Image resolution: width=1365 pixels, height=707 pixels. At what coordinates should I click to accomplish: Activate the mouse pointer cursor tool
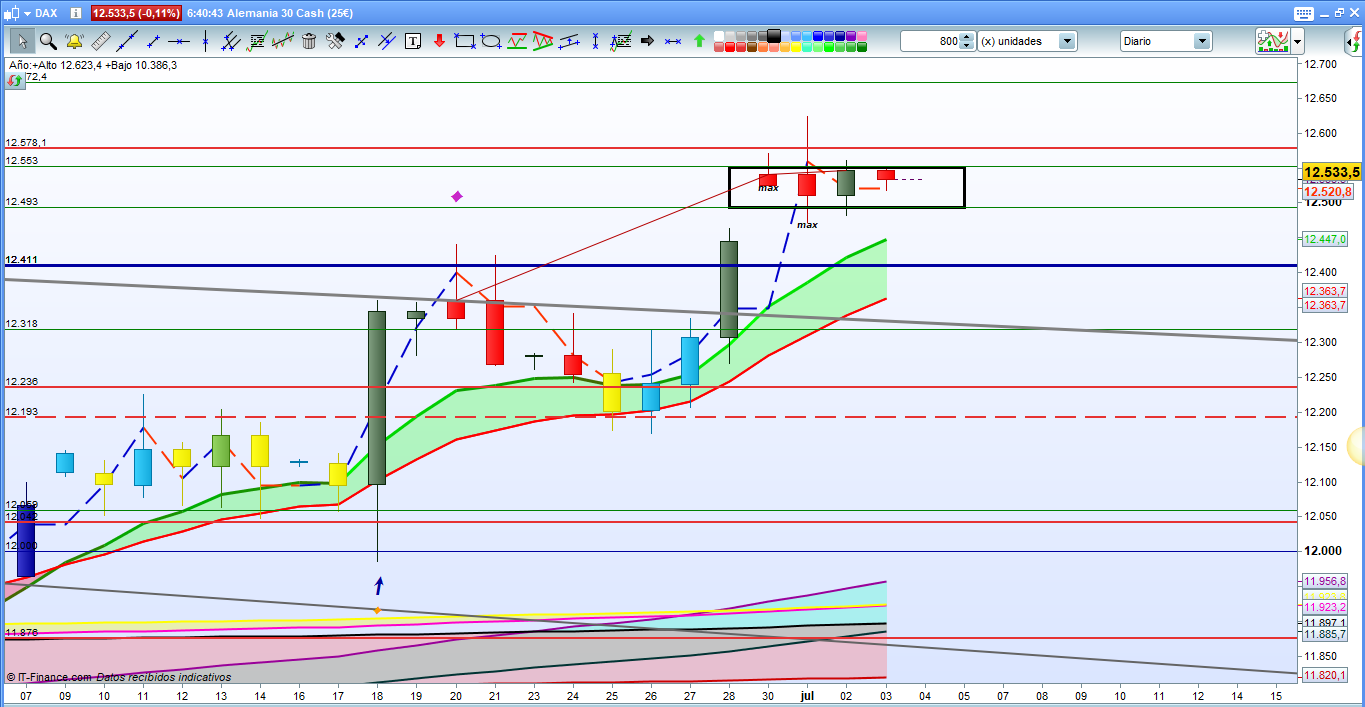pos(21,41)
